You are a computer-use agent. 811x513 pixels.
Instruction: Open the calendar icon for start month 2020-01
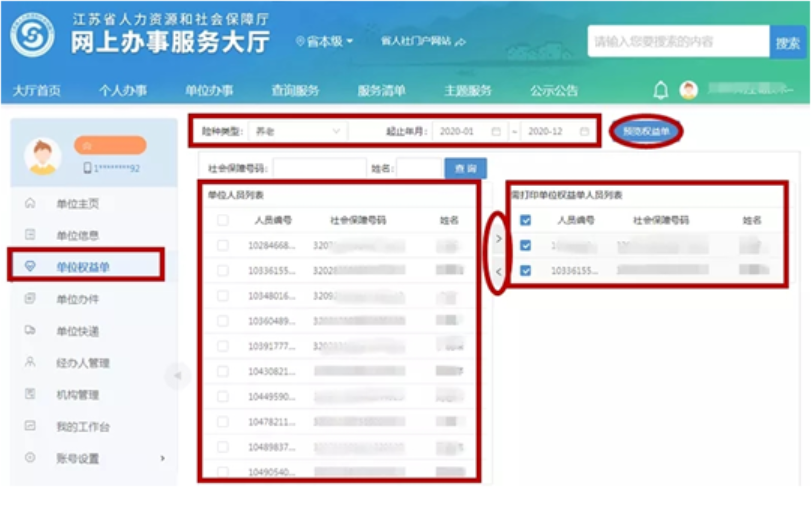496,131
